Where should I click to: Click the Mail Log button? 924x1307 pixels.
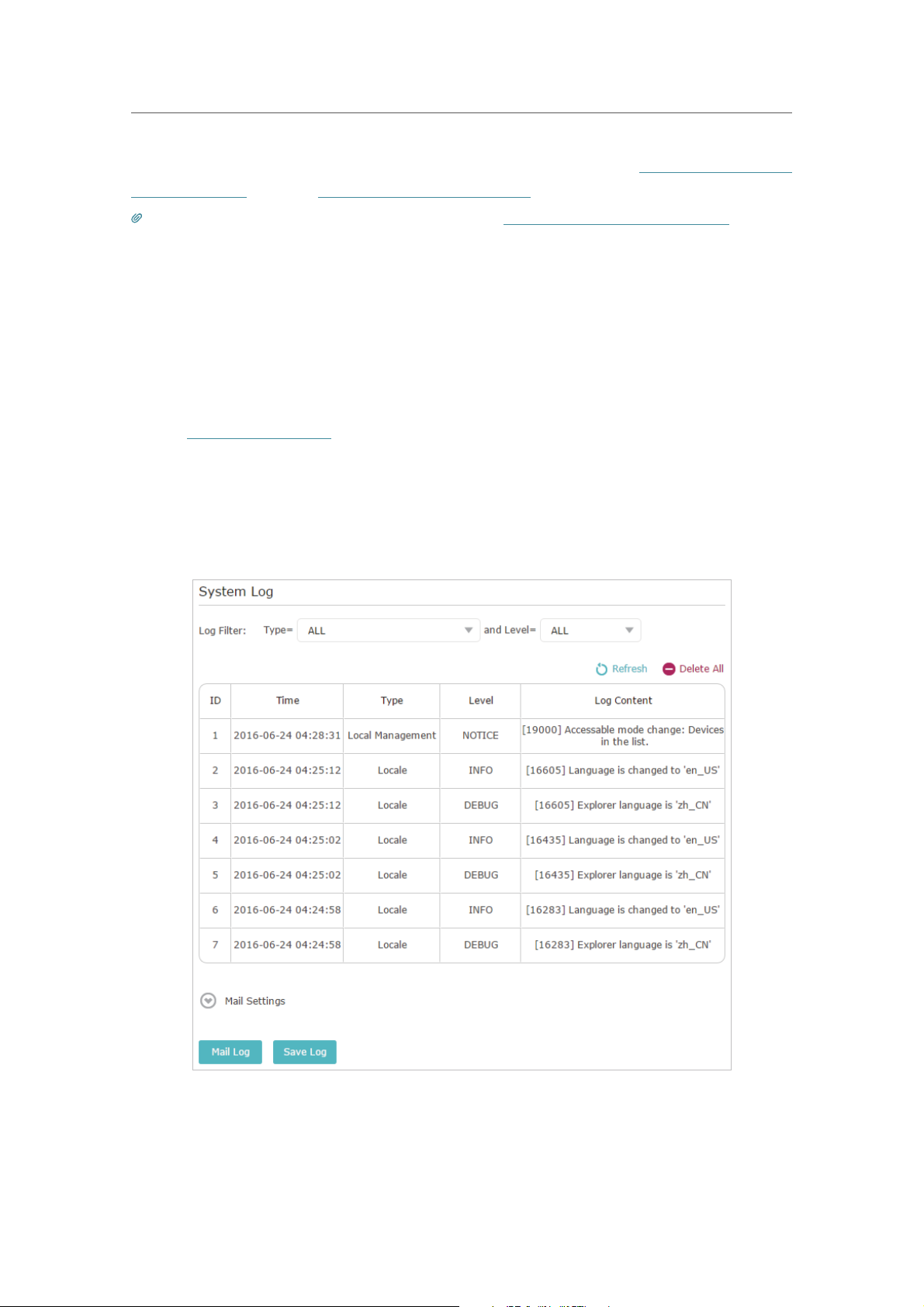point(230,1053)
